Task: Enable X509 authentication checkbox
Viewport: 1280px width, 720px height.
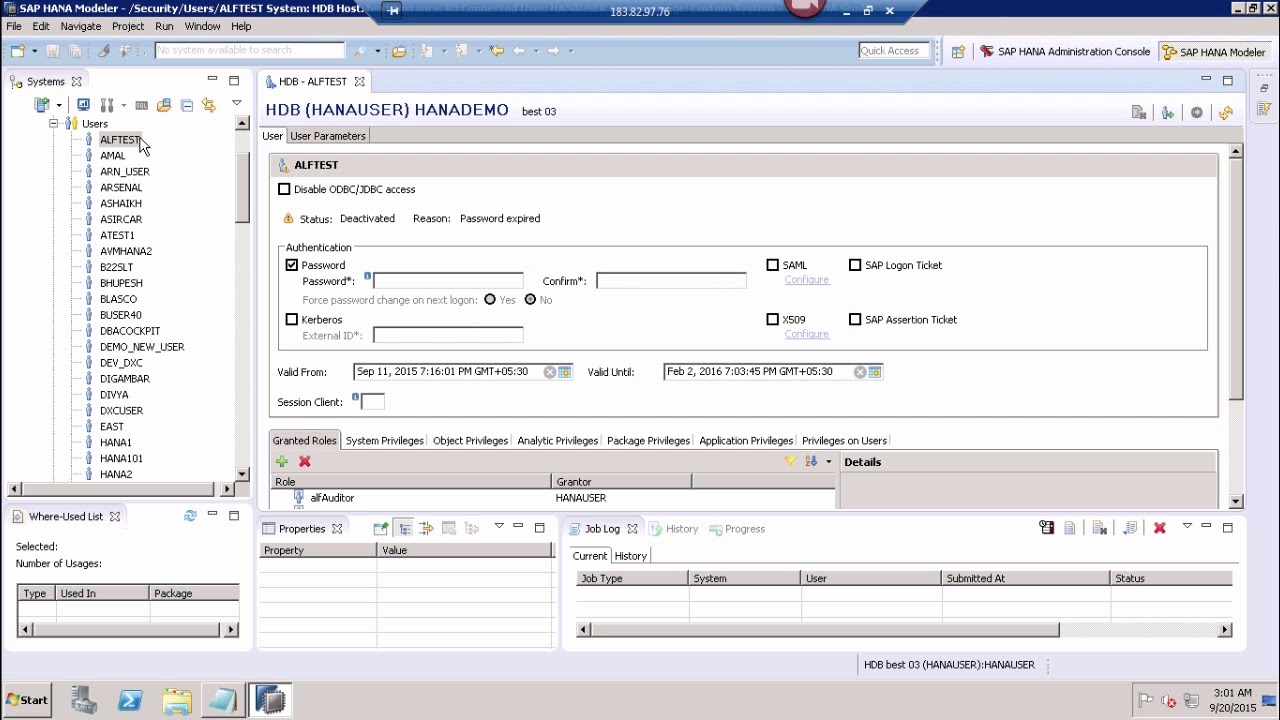Action: (x=773, y=319)
